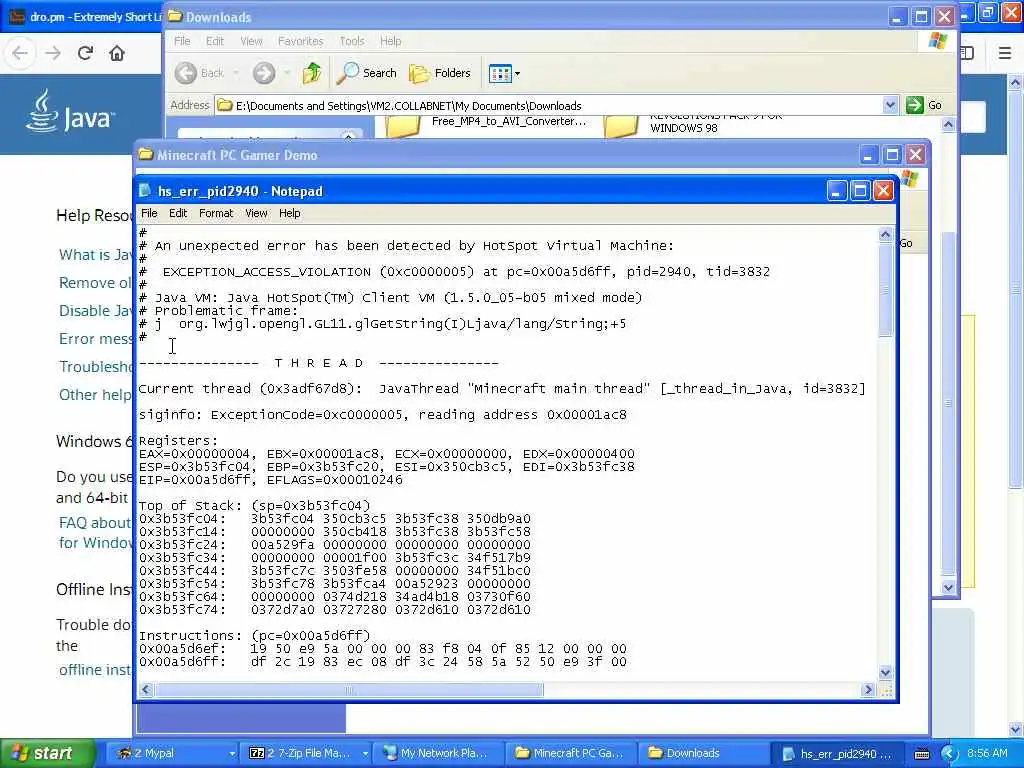Viewport: 1024px width, 768px height.
Task: Open the Notepad Format menu
Action: [216, 213]
